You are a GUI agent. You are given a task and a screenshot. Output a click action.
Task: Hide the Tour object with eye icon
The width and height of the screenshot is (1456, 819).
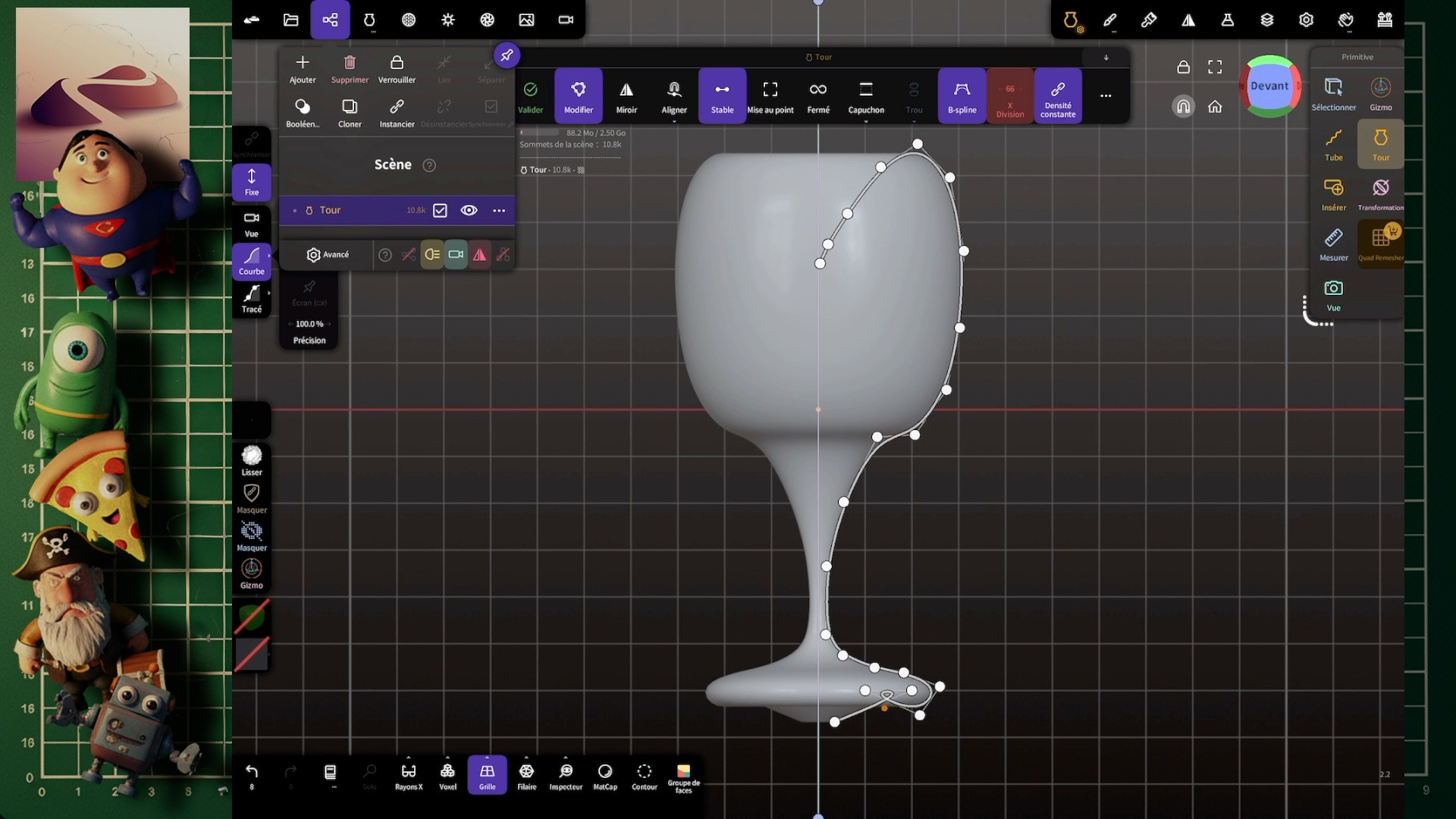[469, 210]
